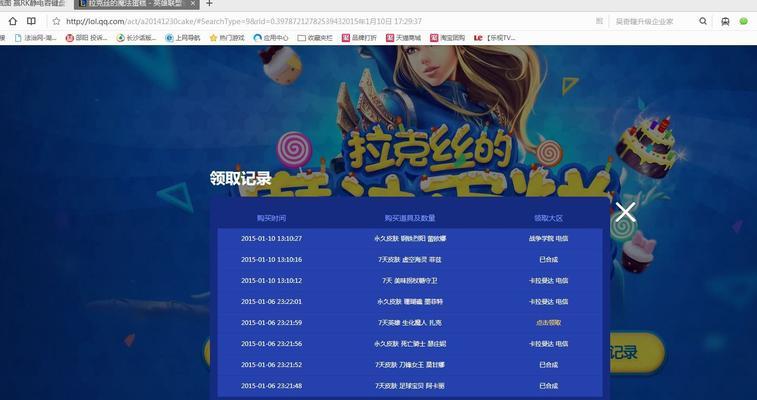Click the star favorite icon in address bar

56,21
